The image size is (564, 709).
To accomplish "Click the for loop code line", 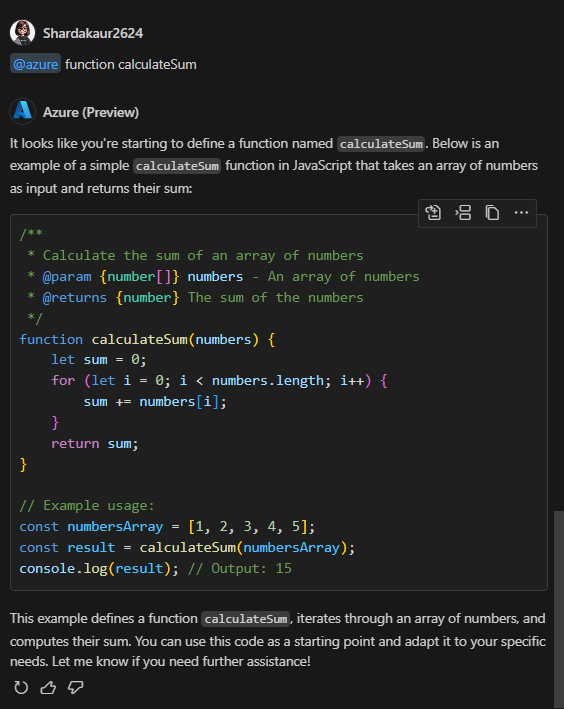I will pyautogui.click(x=219, y=381).
